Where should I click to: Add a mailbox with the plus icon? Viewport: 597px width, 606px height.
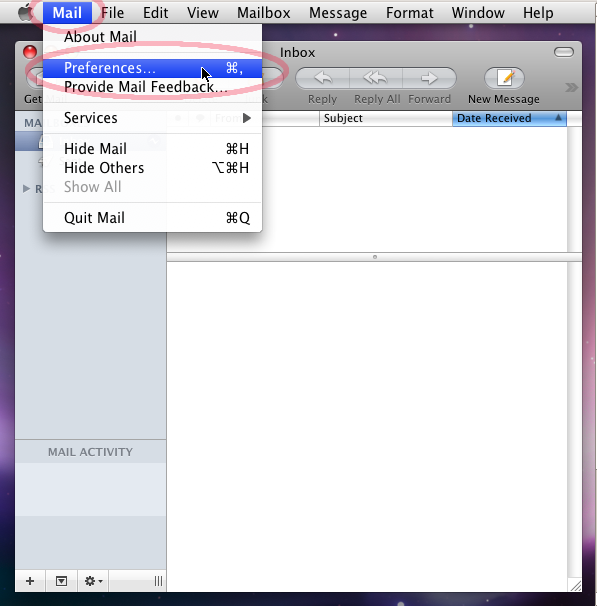[30, 580]
